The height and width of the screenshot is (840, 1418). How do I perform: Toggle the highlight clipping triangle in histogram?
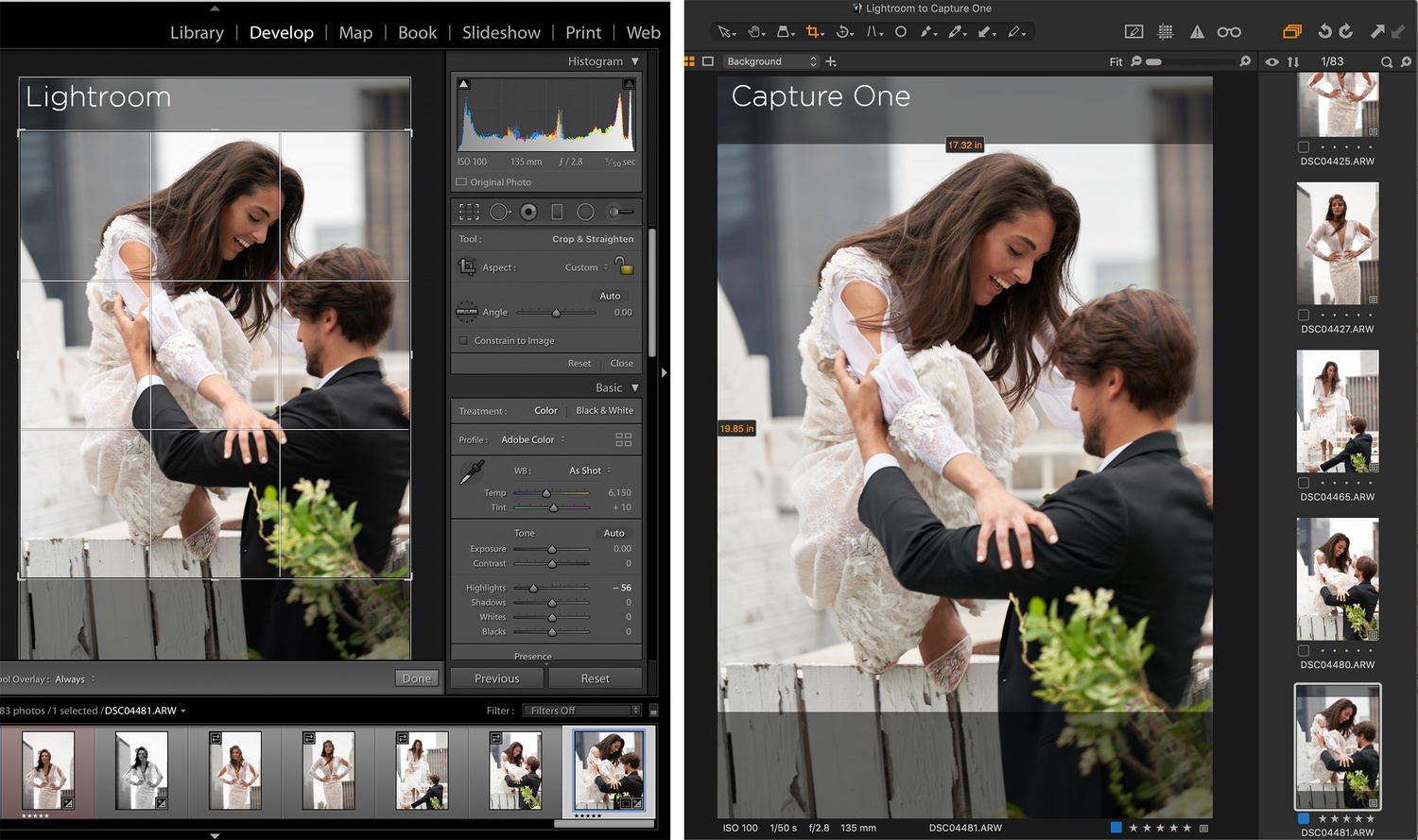pos(629,84)
